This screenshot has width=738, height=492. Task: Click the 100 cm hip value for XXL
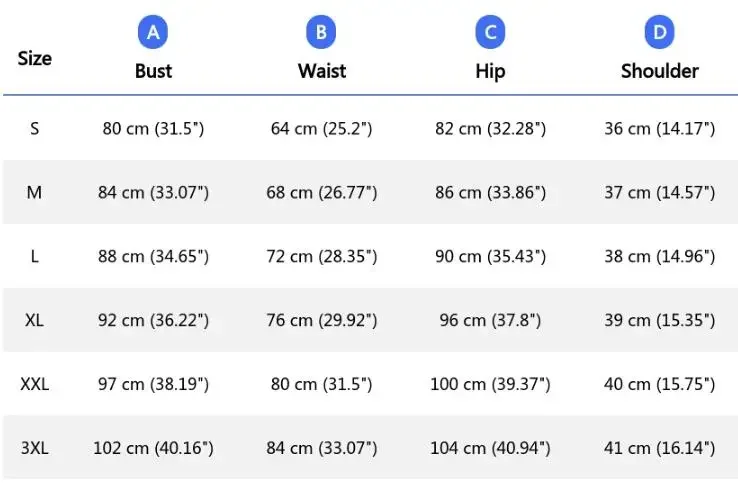490,384
